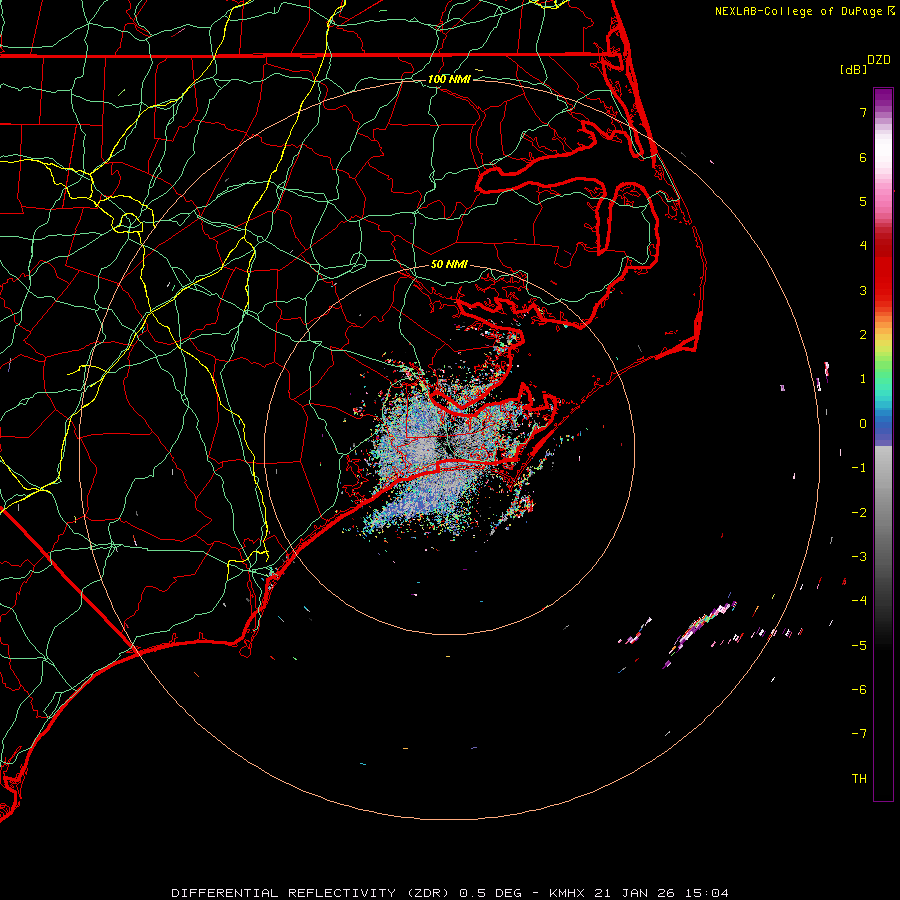Click the DZD legend title
900x900 pixels.
click(x=879, y=60)
